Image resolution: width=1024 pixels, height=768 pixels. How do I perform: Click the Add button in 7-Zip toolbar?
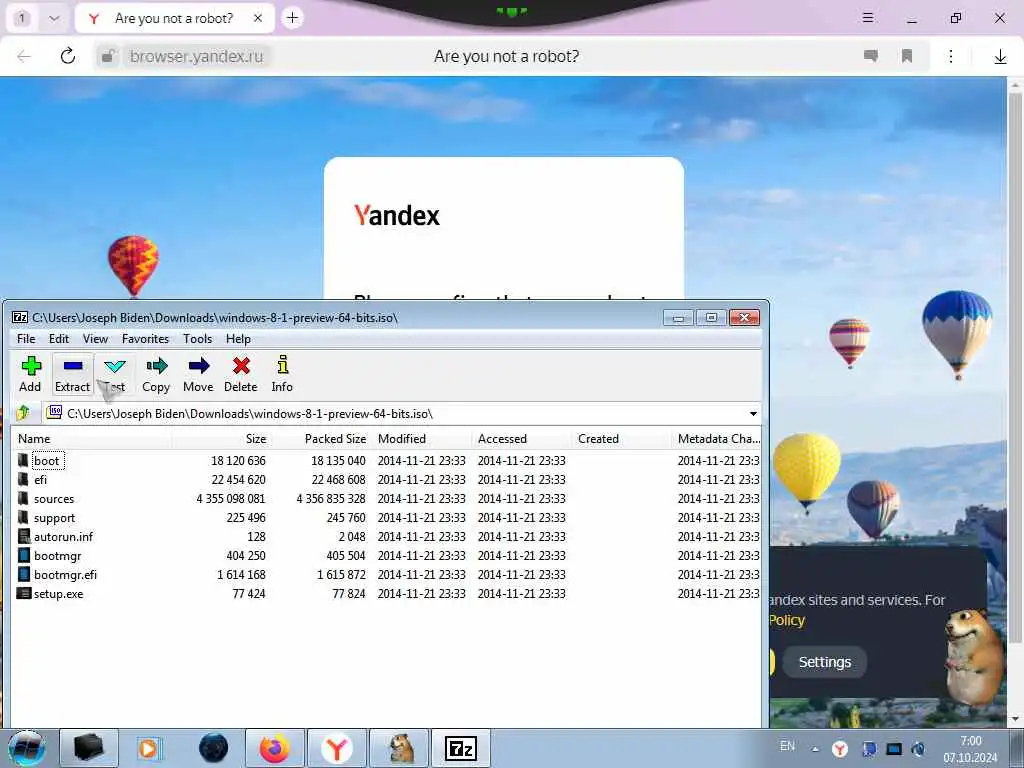tap(30, 374)
